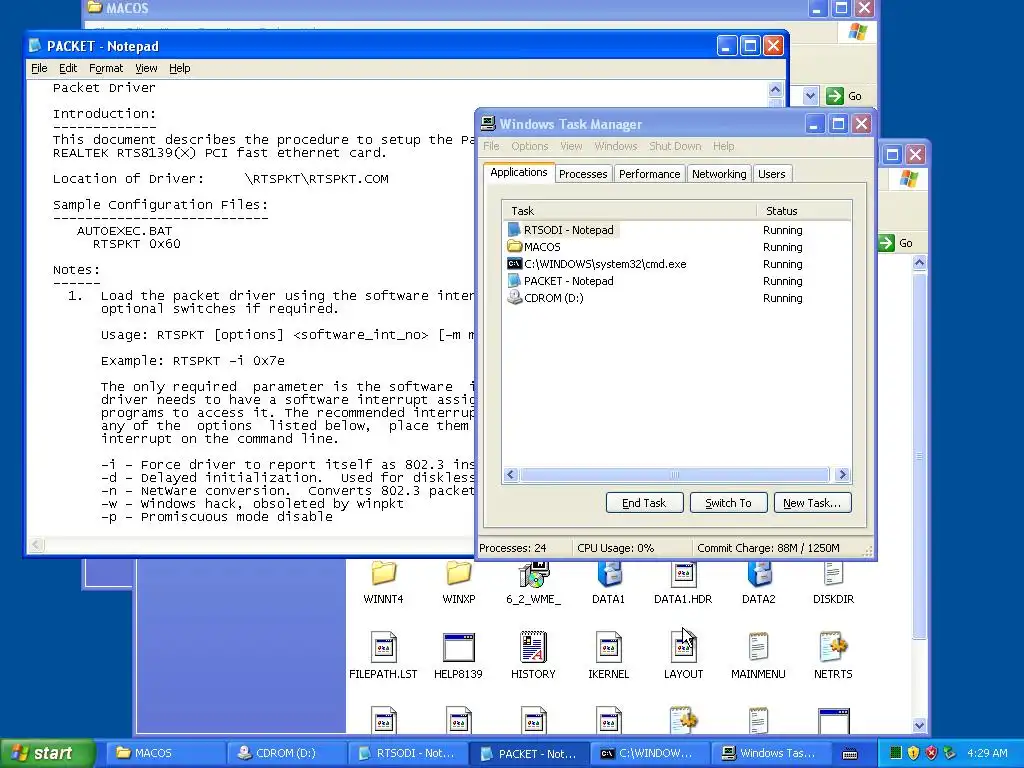Click the Windows Tas... taskbar button
The height and width of the screenshot is (768, 1024).
point(771,753)
